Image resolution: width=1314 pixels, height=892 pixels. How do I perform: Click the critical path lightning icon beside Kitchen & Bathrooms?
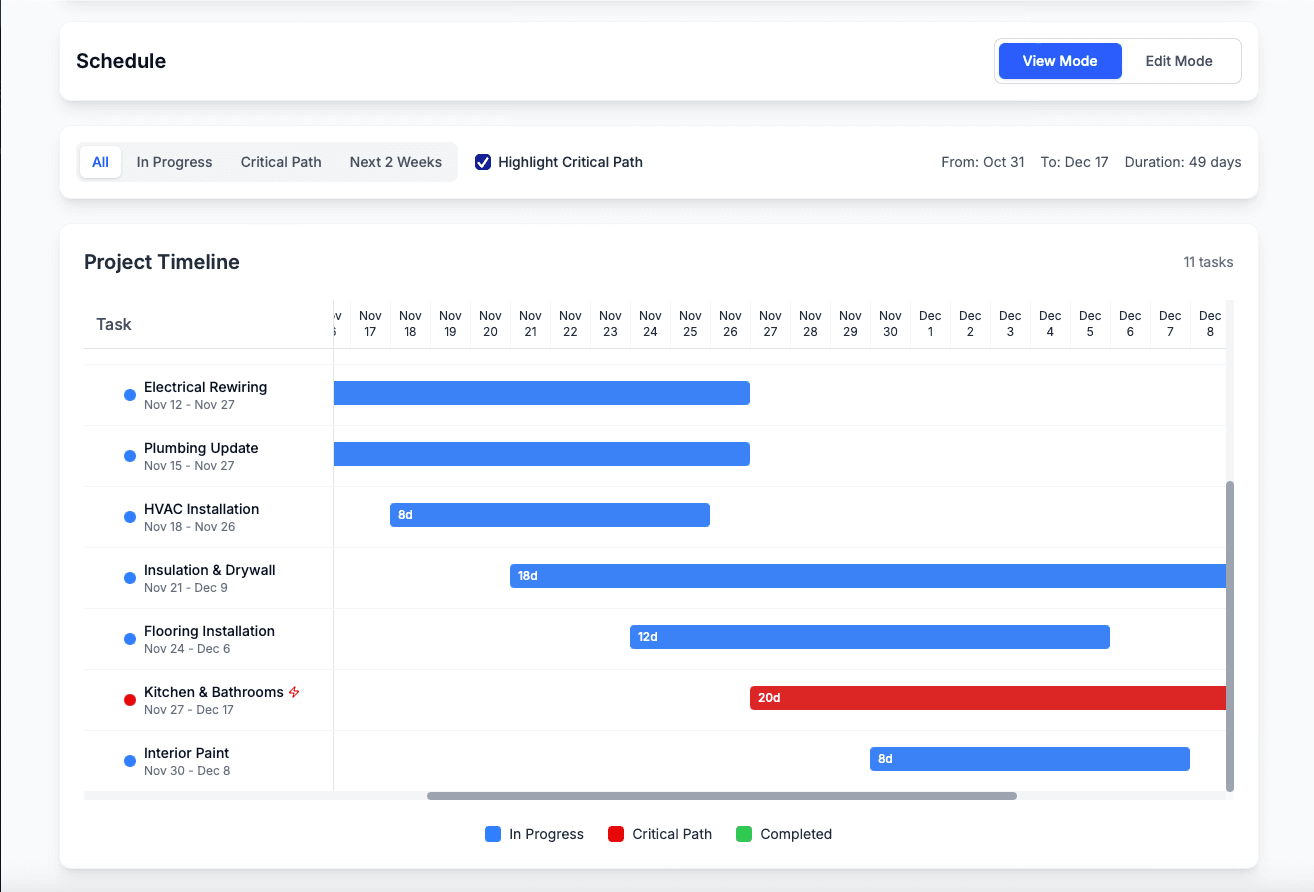tap(294, 691)
